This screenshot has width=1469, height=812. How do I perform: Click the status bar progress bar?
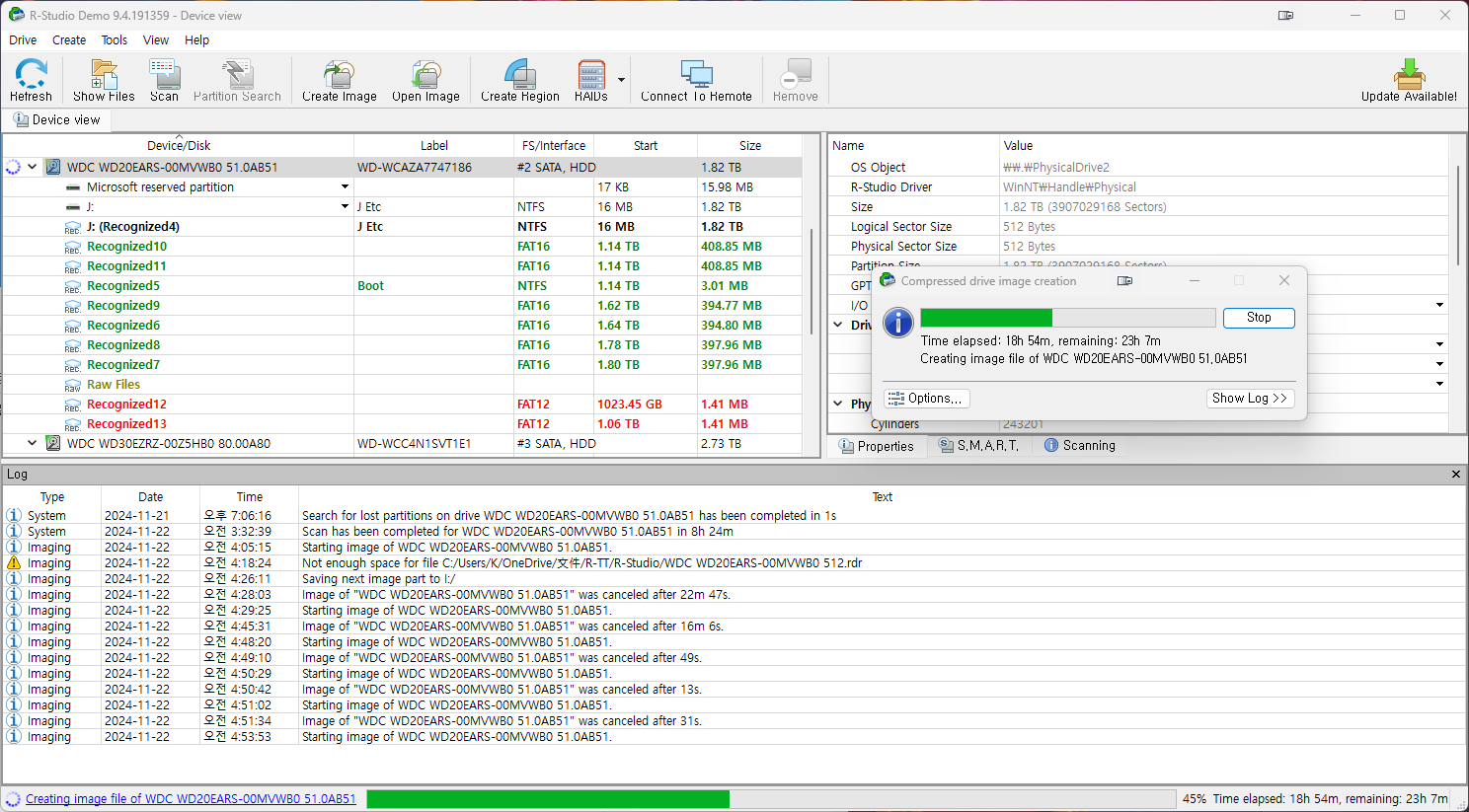[771, 799]
